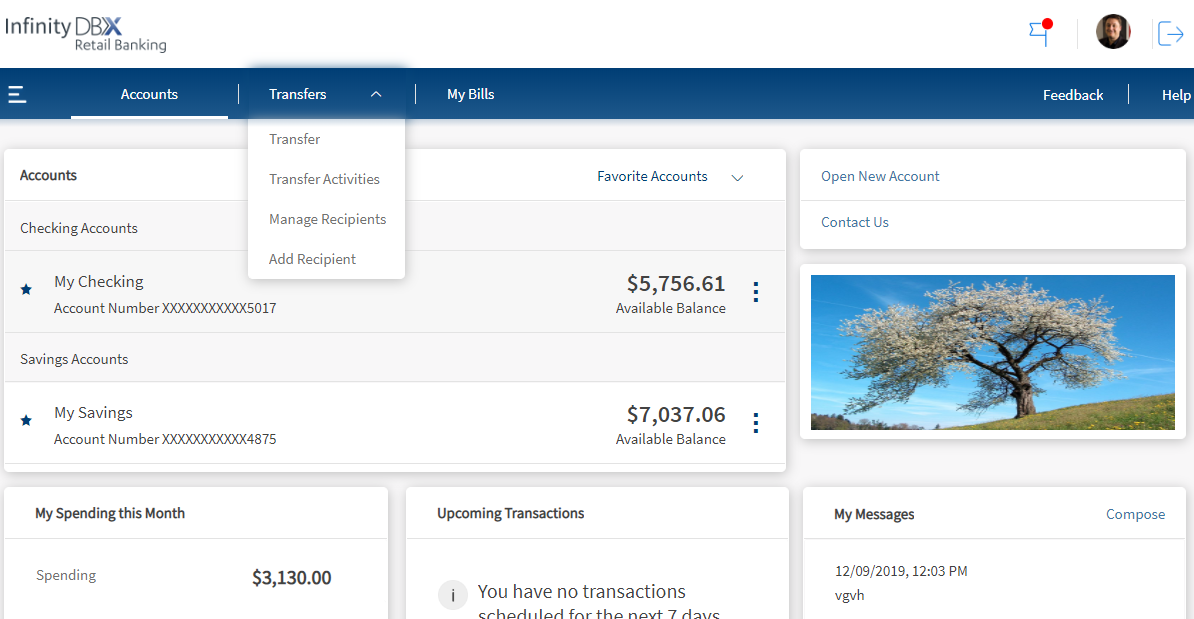Click the Contact Us link
The height and width of the screenshot is (619, 1194).
tap(854, 222)
